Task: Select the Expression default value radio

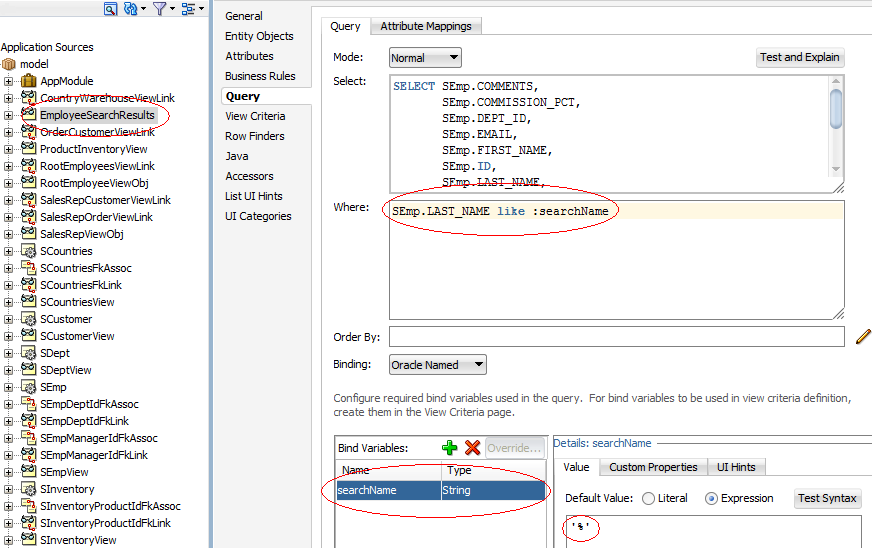Action: click(x=711, y=498)
